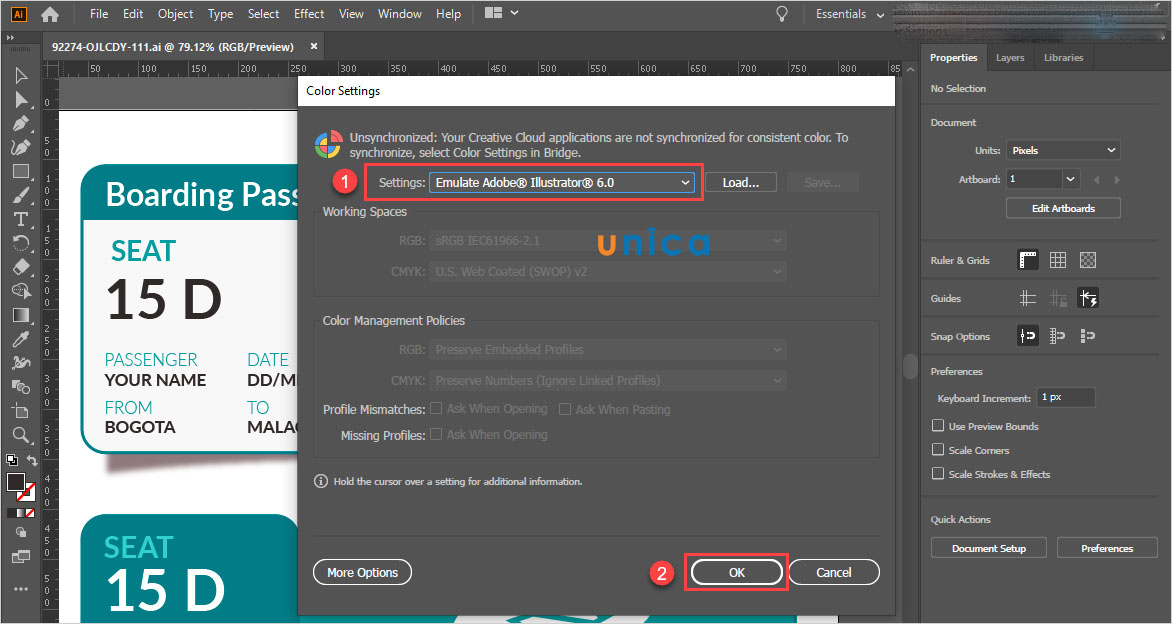
Task: Toggle Show Guides icon
Action: click(x=1028, y=299)
